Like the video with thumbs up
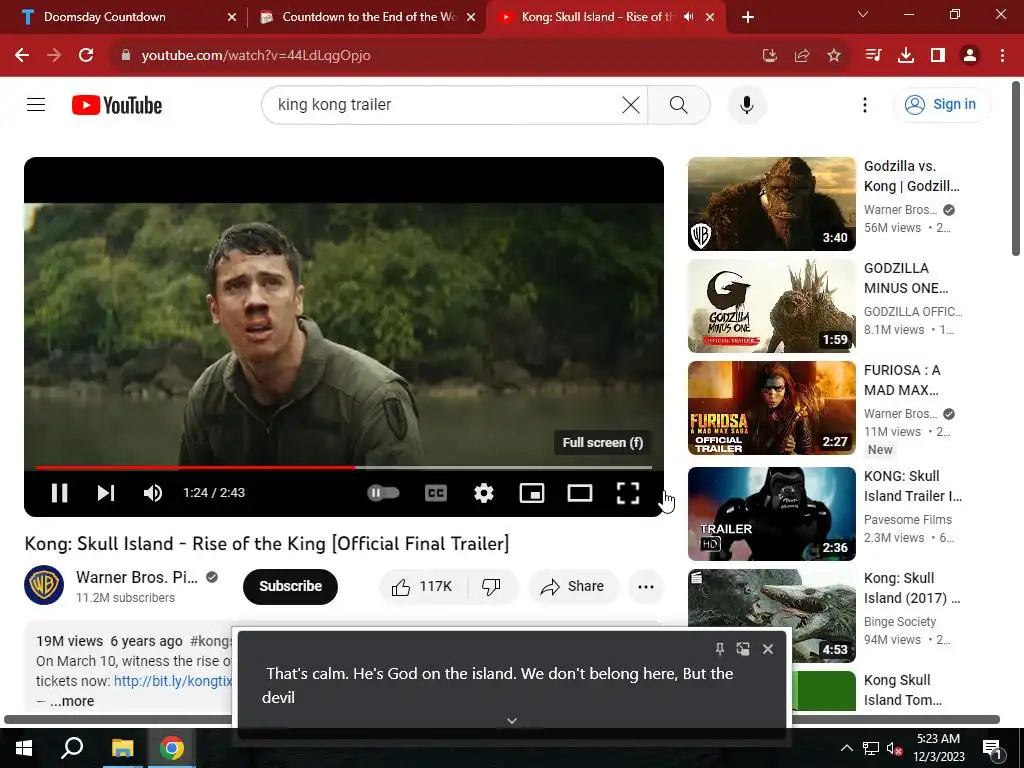Screen dimensions: 1024x768 pos(422,586)
